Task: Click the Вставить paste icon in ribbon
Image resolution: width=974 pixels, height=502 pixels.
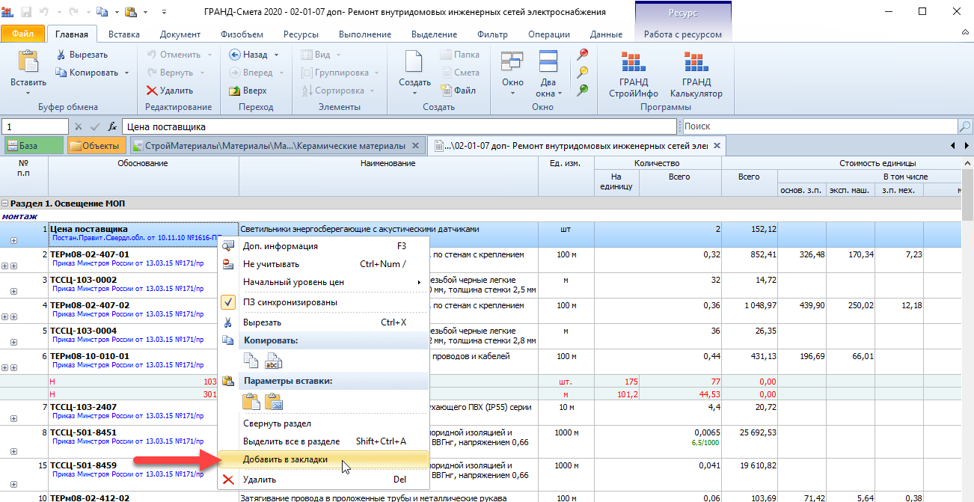Action: tap(27, 63)
